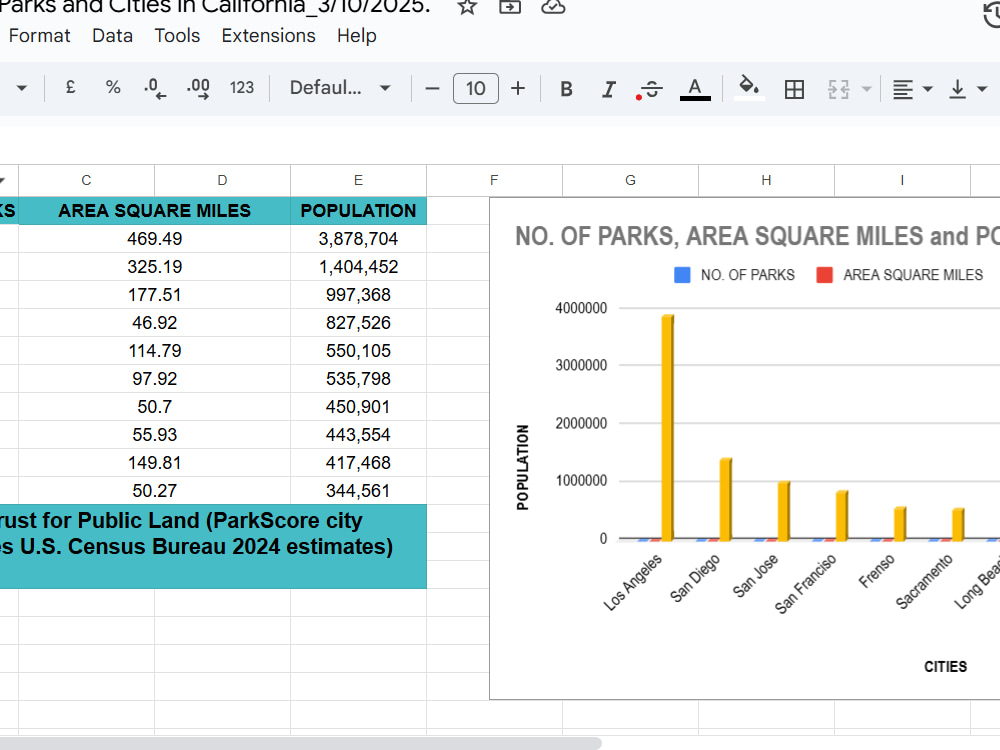Select the cell with 469.49
This screenshot has height=750, width=1000.
[154, 239]
